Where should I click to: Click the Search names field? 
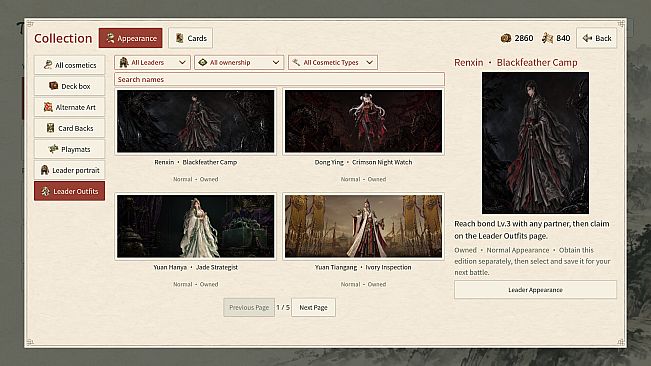[x=279, y=79]
